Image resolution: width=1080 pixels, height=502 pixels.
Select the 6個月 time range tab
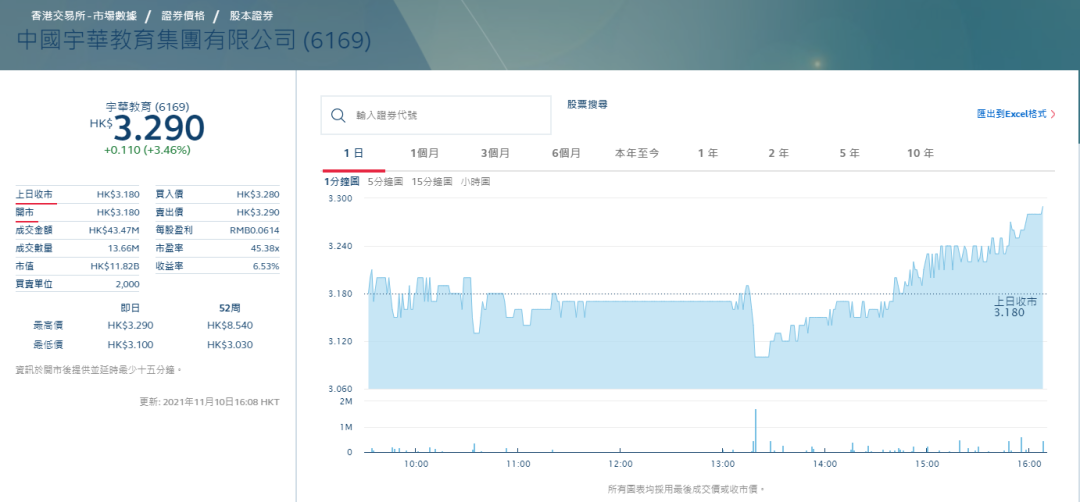click(x=566, y=154)
